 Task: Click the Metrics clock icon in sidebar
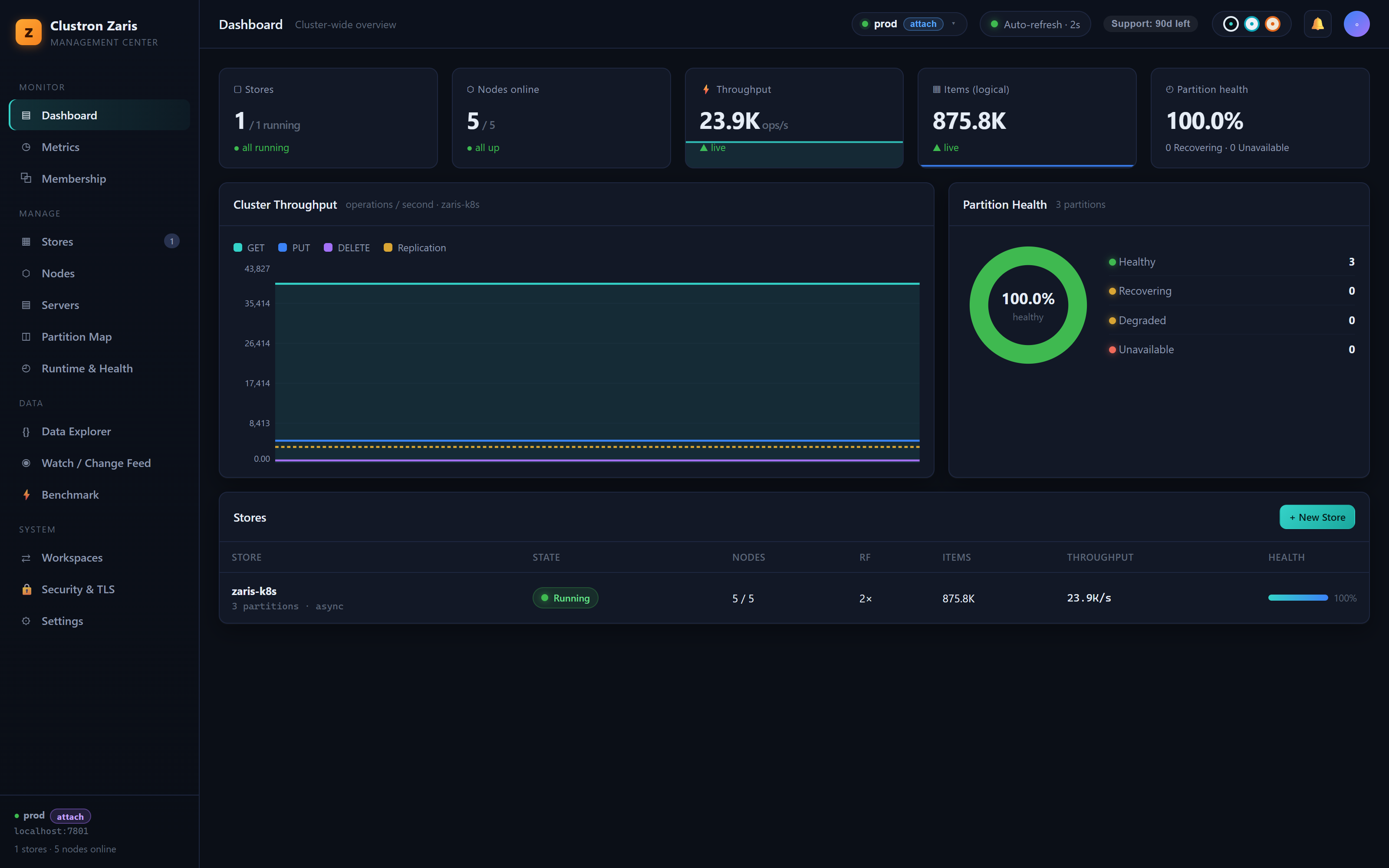click(x=26, y=147)
